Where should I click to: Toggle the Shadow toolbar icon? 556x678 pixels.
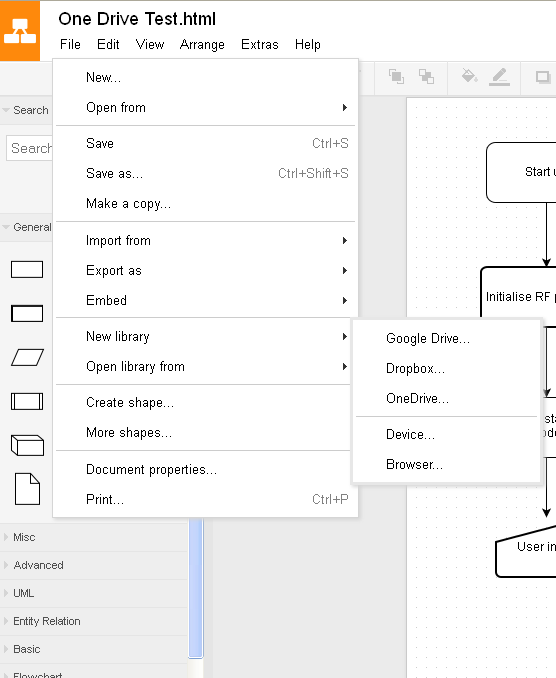[x=543, y=77]
